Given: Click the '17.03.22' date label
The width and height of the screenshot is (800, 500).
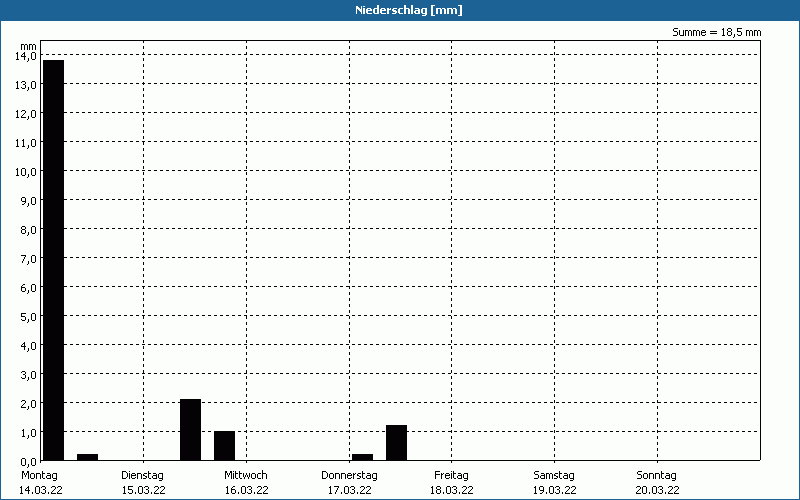Looking at the screenshot, I should point(349,490).
